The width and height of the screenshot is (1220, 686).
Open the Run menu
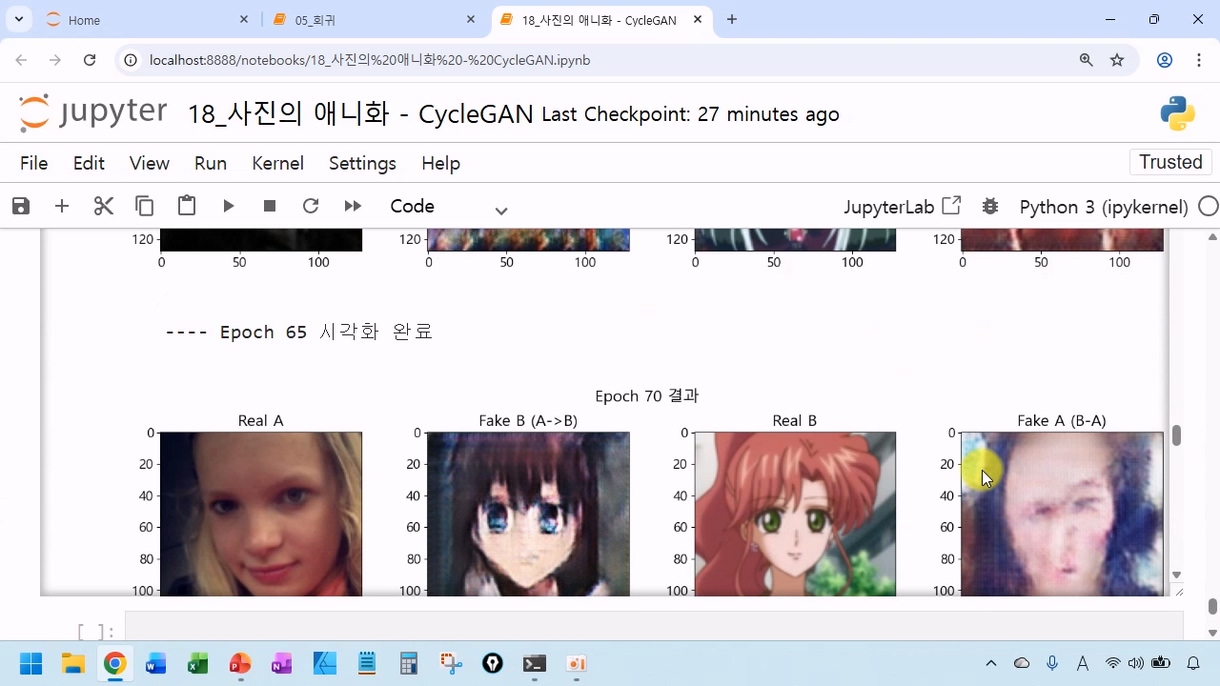210,163
